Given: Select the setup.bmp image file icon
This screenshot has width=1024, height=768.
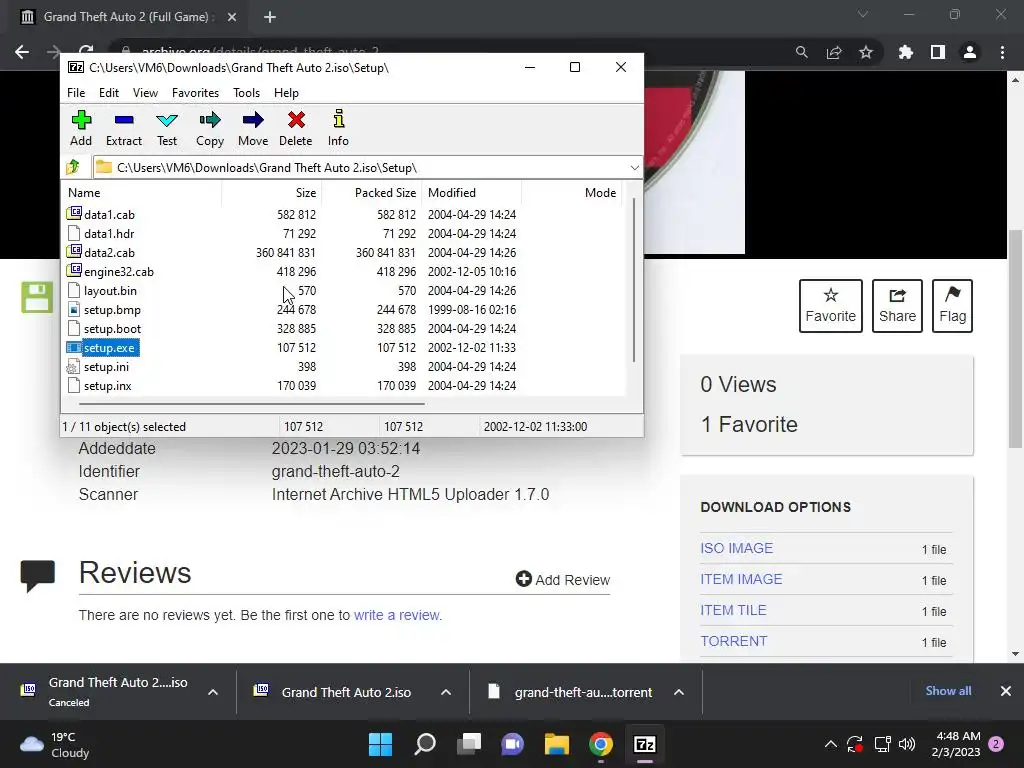Looking at the screenshot, I should point(74,310).
